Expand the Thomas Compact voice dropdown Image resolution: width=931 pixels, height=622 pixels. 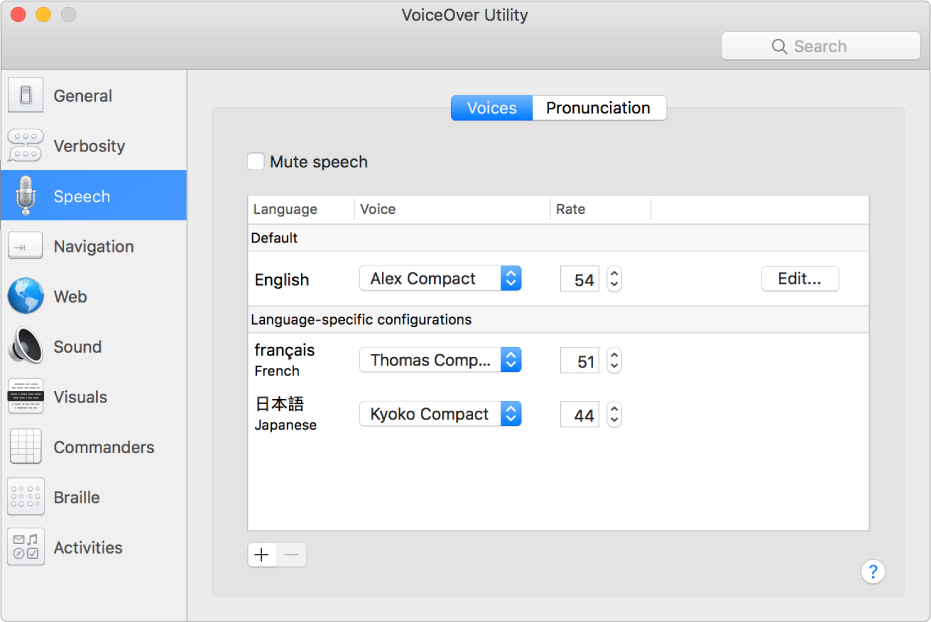click(x=440, y=360)
